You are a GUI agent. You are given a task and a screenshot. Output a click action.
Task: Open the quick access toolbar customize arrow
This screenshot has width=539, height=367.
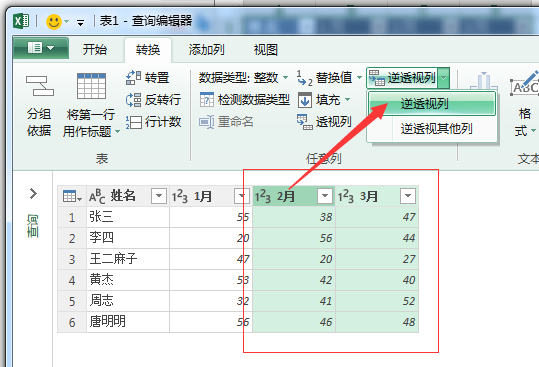[x=80, y=23]
